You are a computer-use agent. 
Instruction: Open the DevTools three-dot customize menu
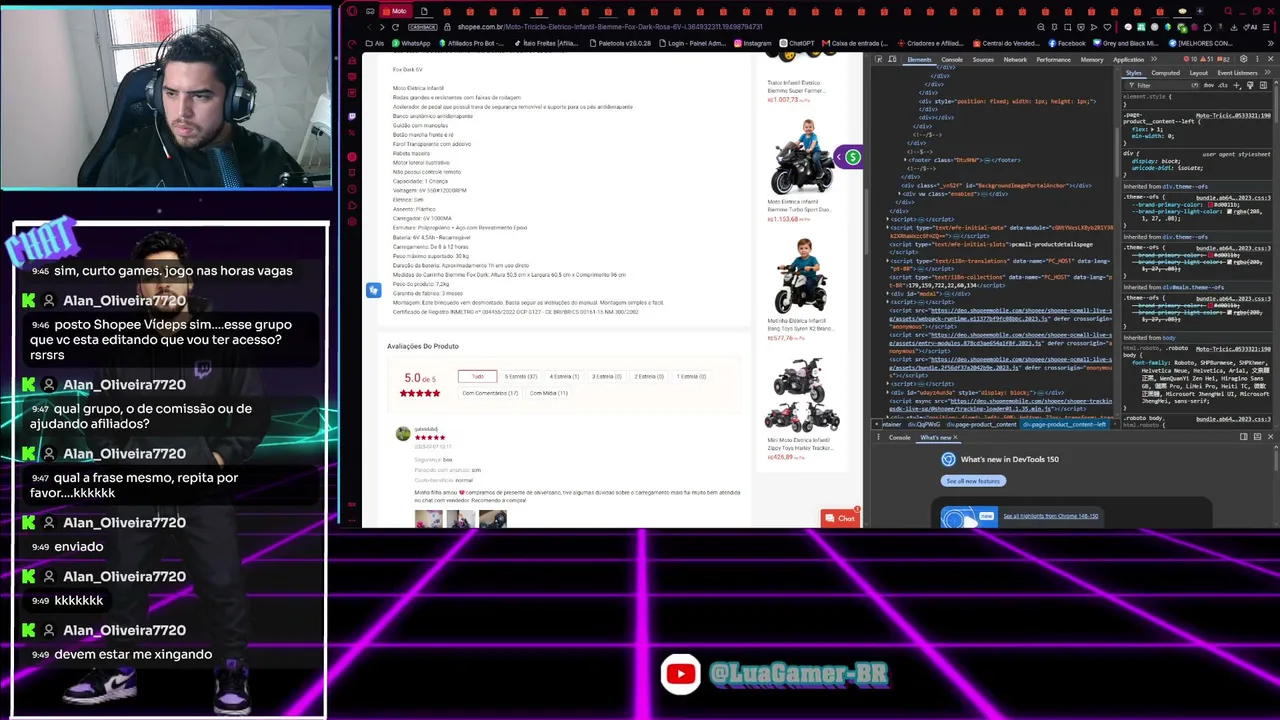(1257, 59)
